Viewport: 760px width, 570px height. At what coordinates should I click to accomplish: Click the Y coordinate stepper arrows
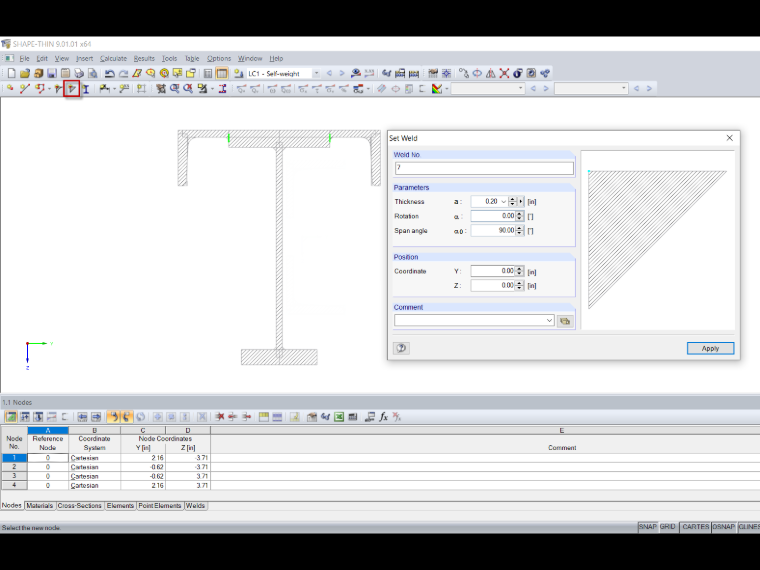pyautogui.click(x=520, y=271)
